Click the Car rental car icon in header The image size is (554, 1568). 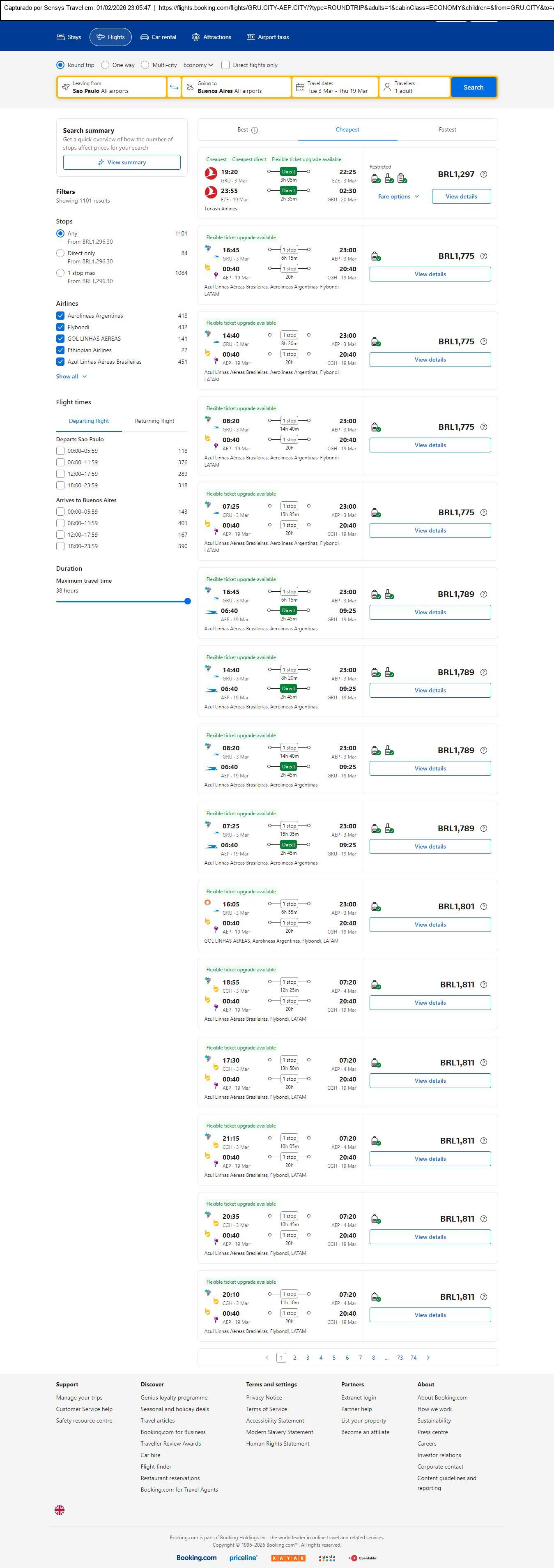(145, 37)
